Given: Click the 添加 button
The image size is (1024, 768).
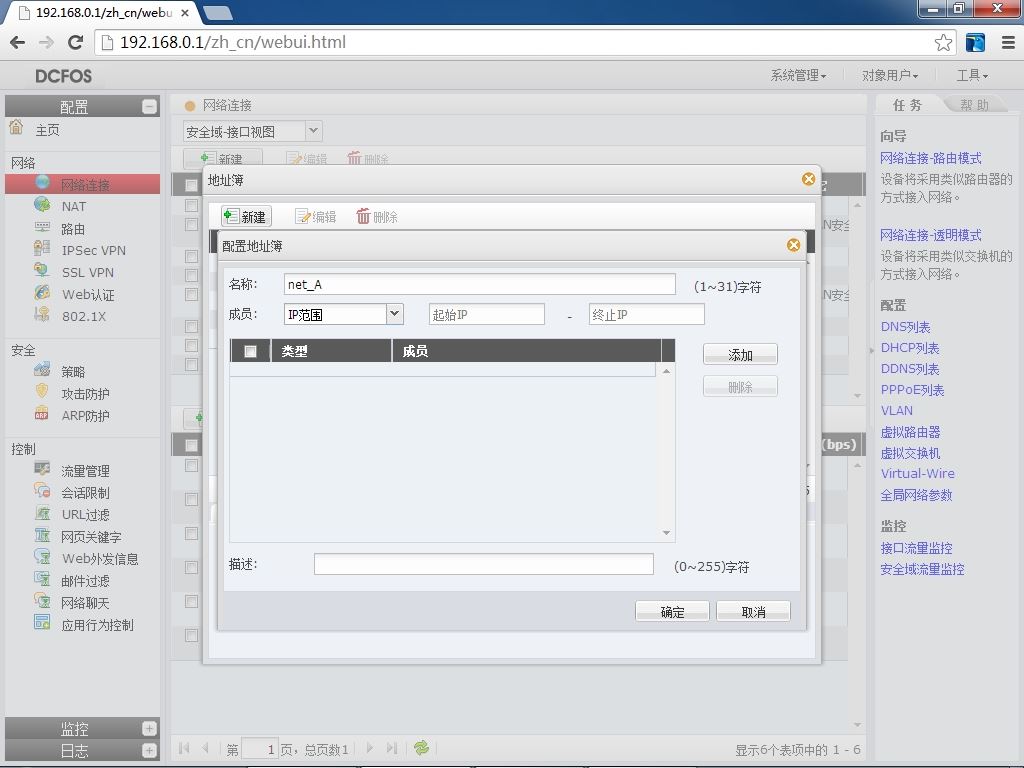Looking at the screenshot, I should tap(740, 355).
